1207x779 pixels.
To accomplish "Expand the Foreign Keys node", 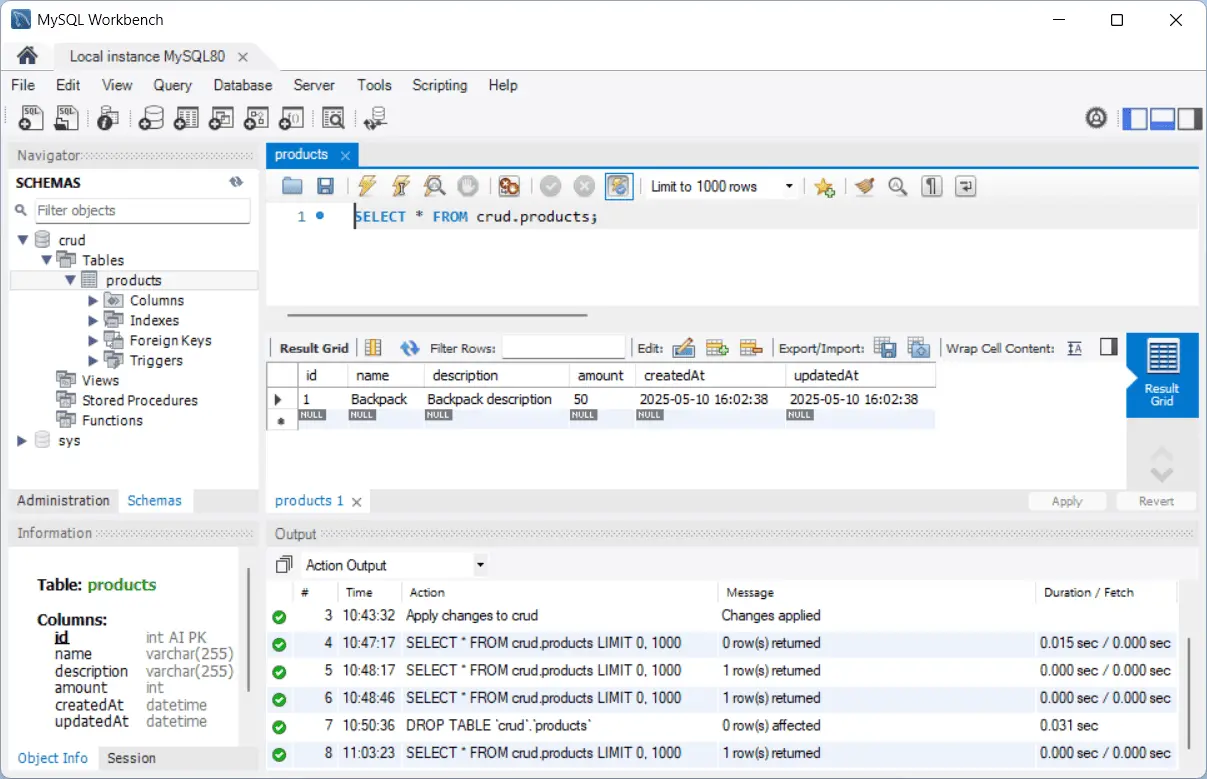I will tap(93, 340).
